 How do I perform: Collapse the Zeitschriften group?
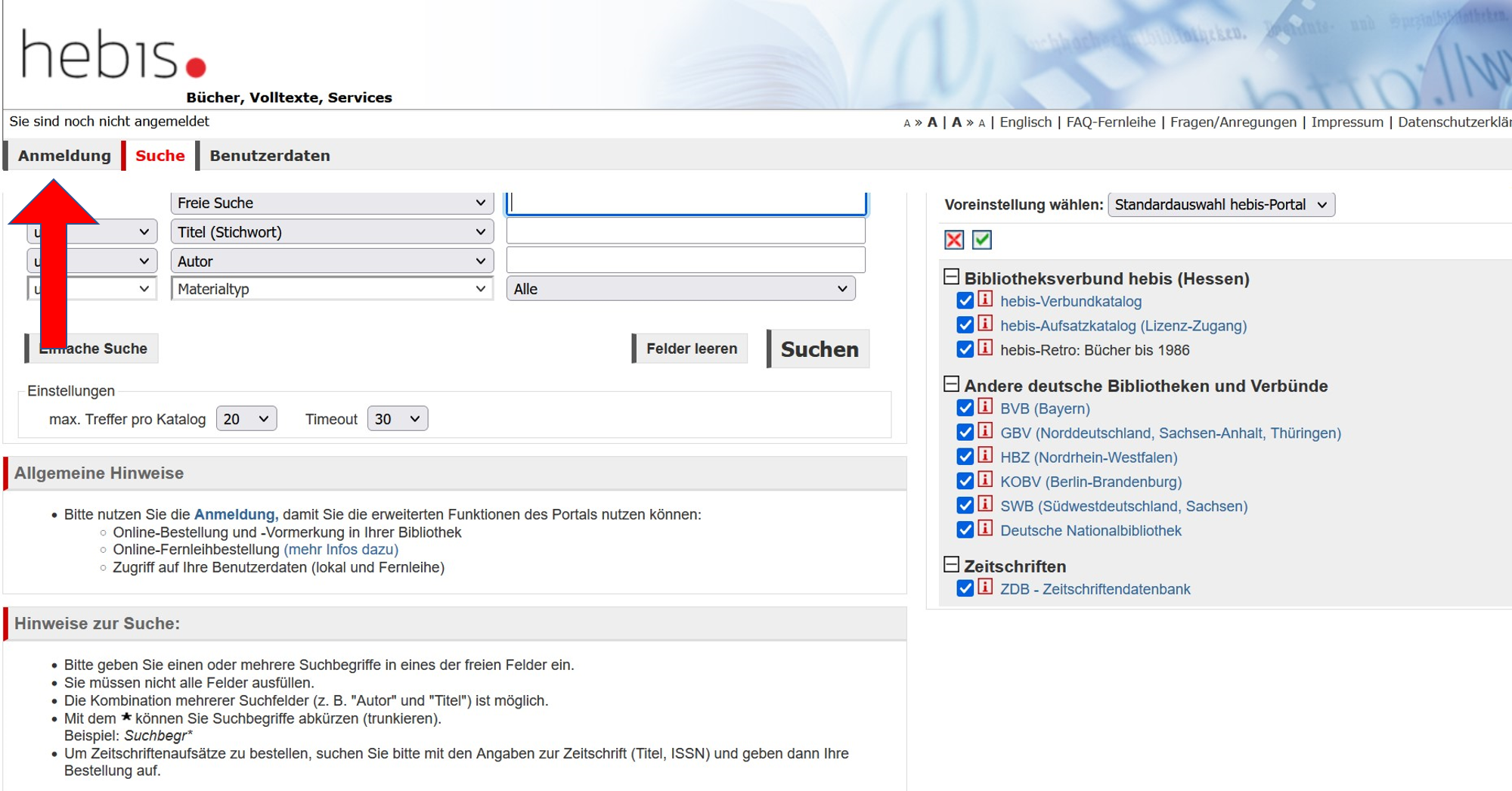(x=952, y=565)
